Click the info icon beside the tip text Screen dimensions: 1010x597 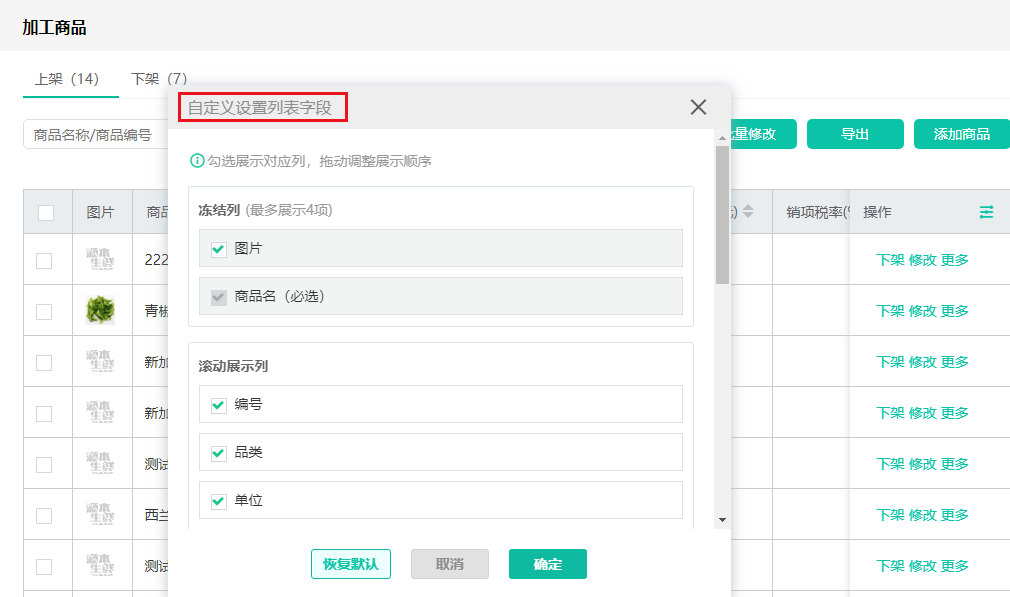pos(195,160)
